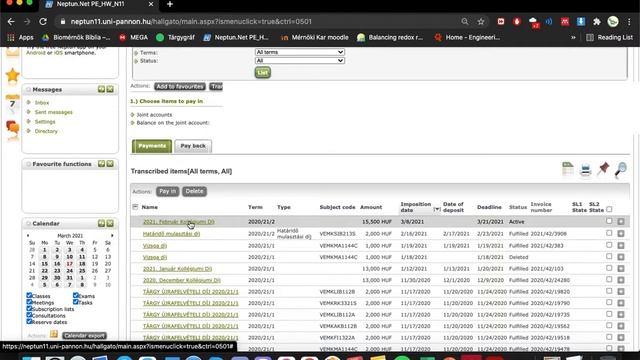Toggle the Exams calendar checkbox
640x360 pixels.
pos(76,295)
